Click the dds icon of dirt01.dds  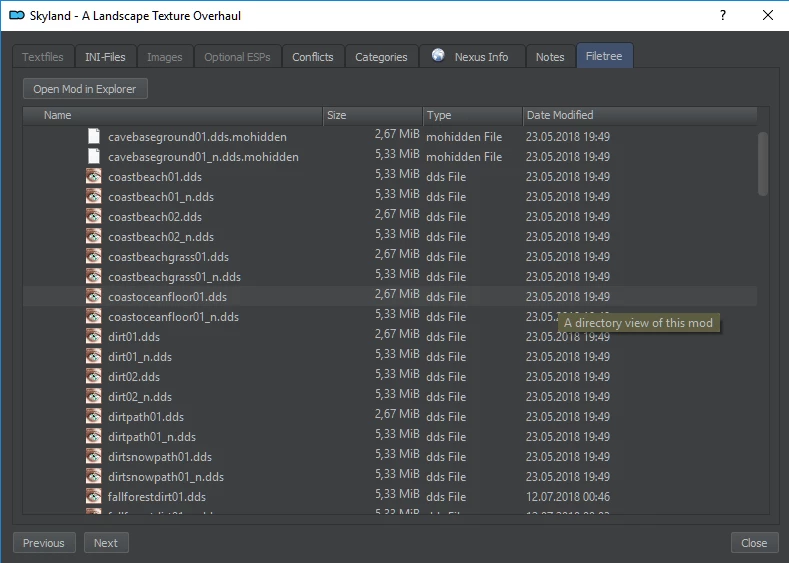[94, 337]
